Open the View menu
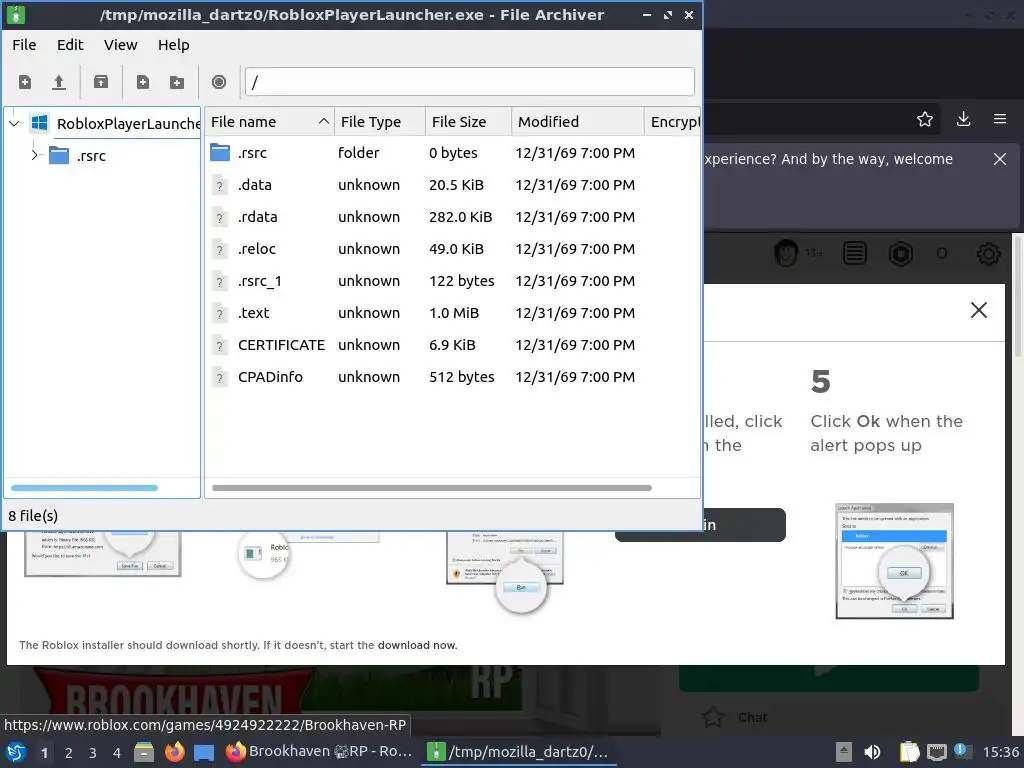 [x=121, y=45]
